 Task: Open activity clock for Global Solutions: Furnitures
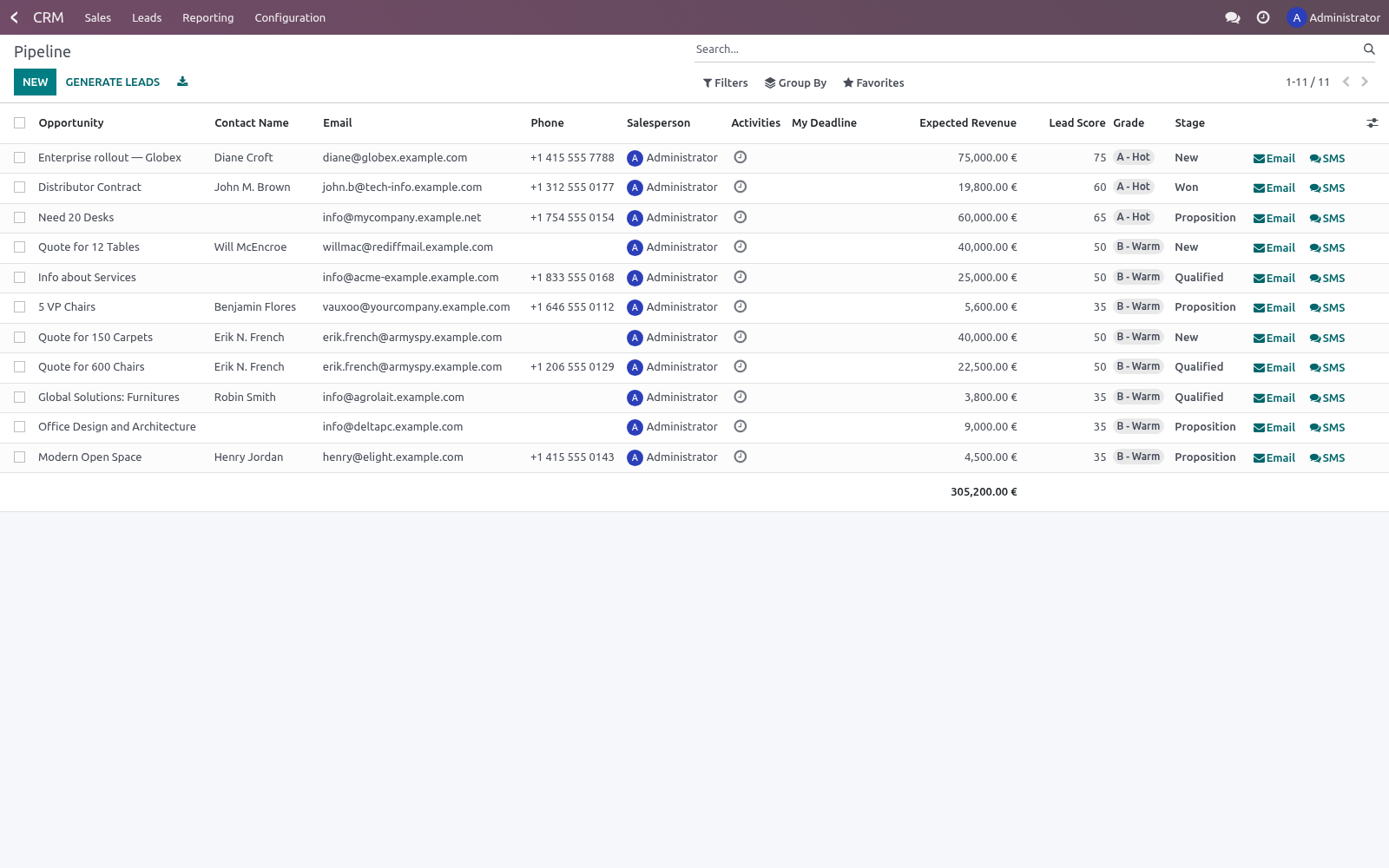click(741, 397)
